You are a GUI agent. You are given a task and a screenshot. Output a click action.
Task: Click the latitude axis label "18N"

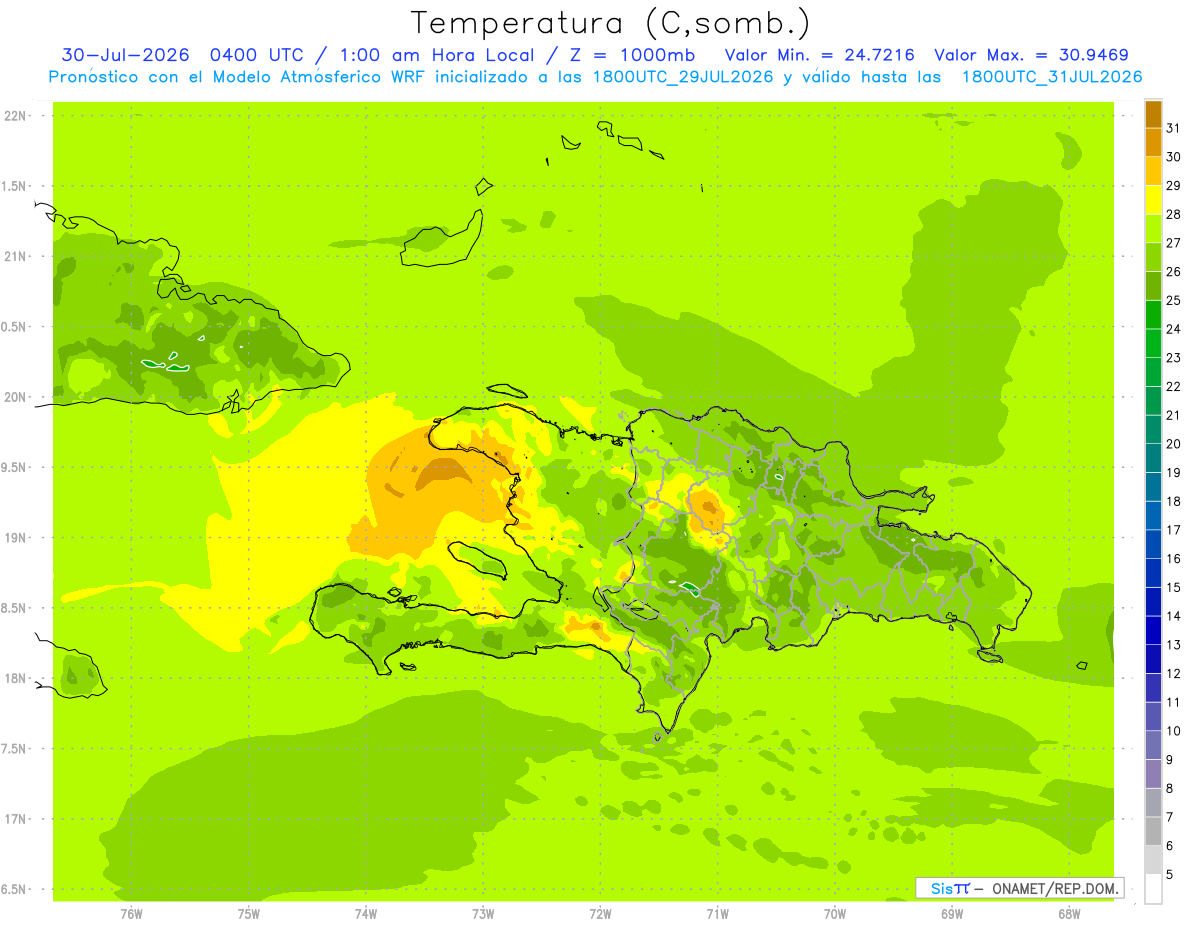[16, 678]
